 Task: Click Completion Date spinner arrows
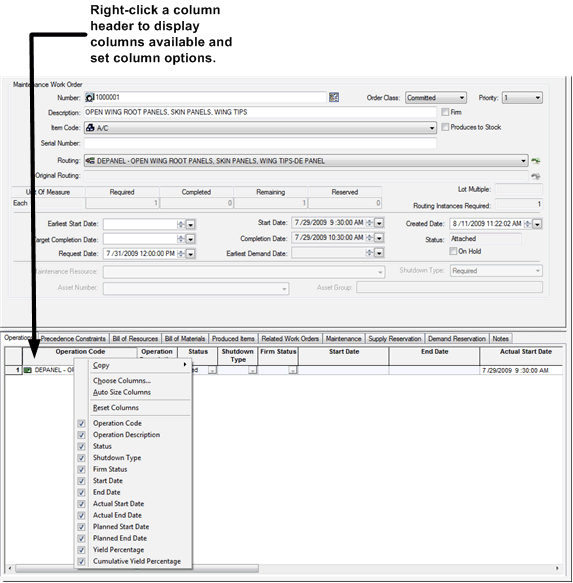coord(370,238)
